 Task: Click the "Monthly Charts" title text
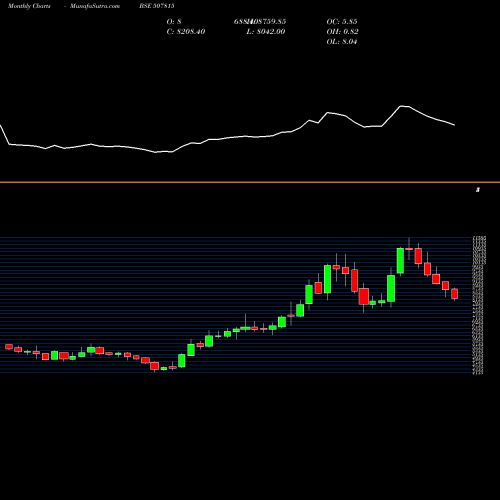[x=29, y=6]
